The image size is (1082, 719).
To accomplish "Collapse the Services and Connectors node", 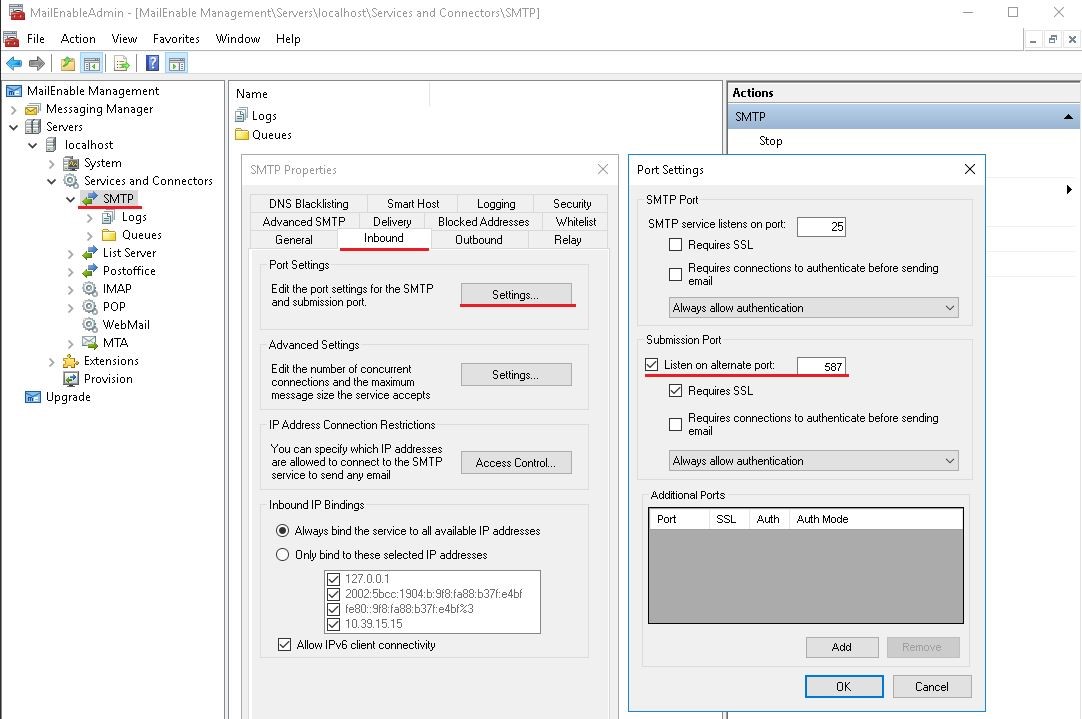I will coord(50,181).
